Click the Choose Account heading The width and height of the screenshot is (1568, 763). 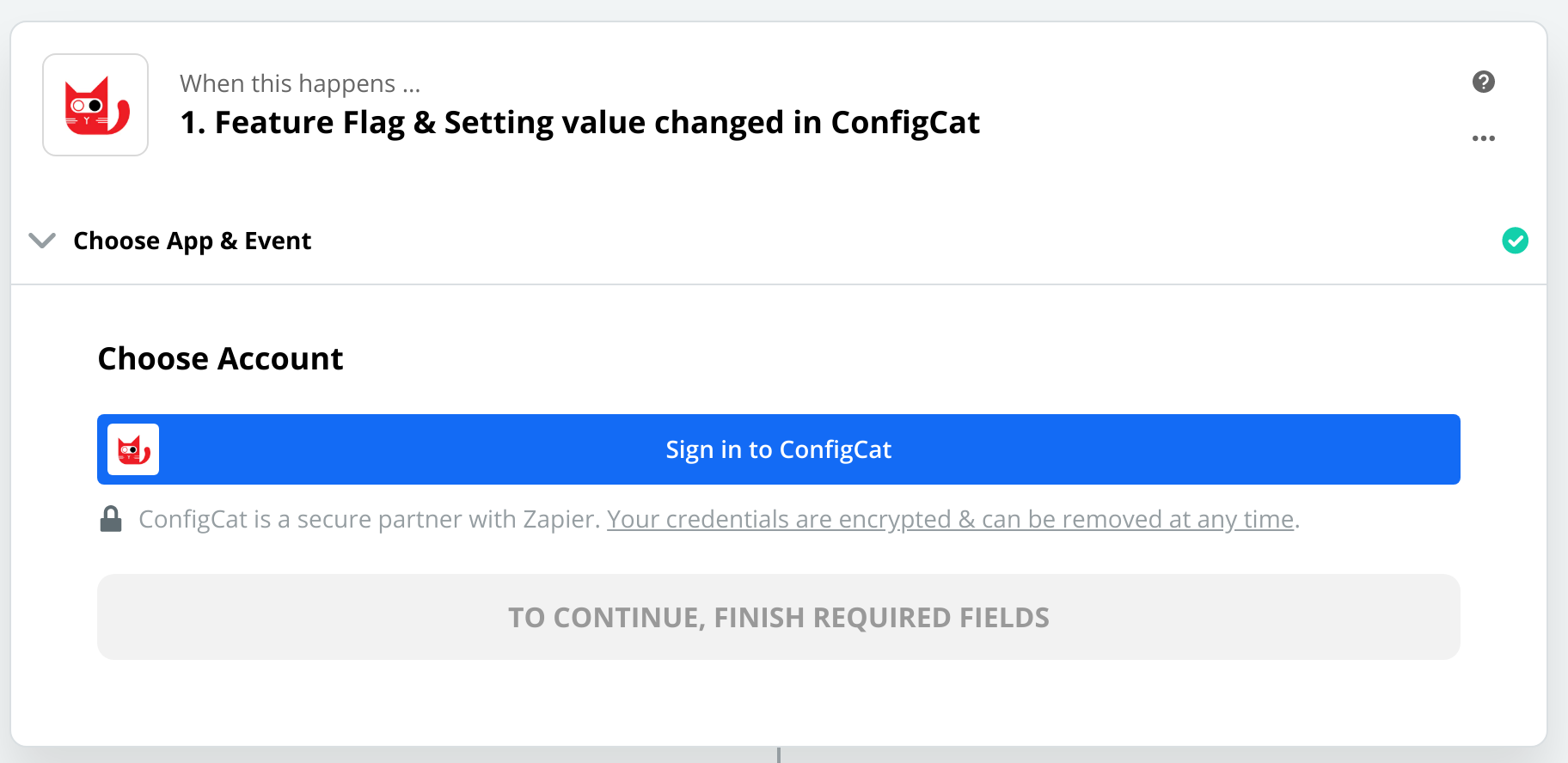pos(220,357)
